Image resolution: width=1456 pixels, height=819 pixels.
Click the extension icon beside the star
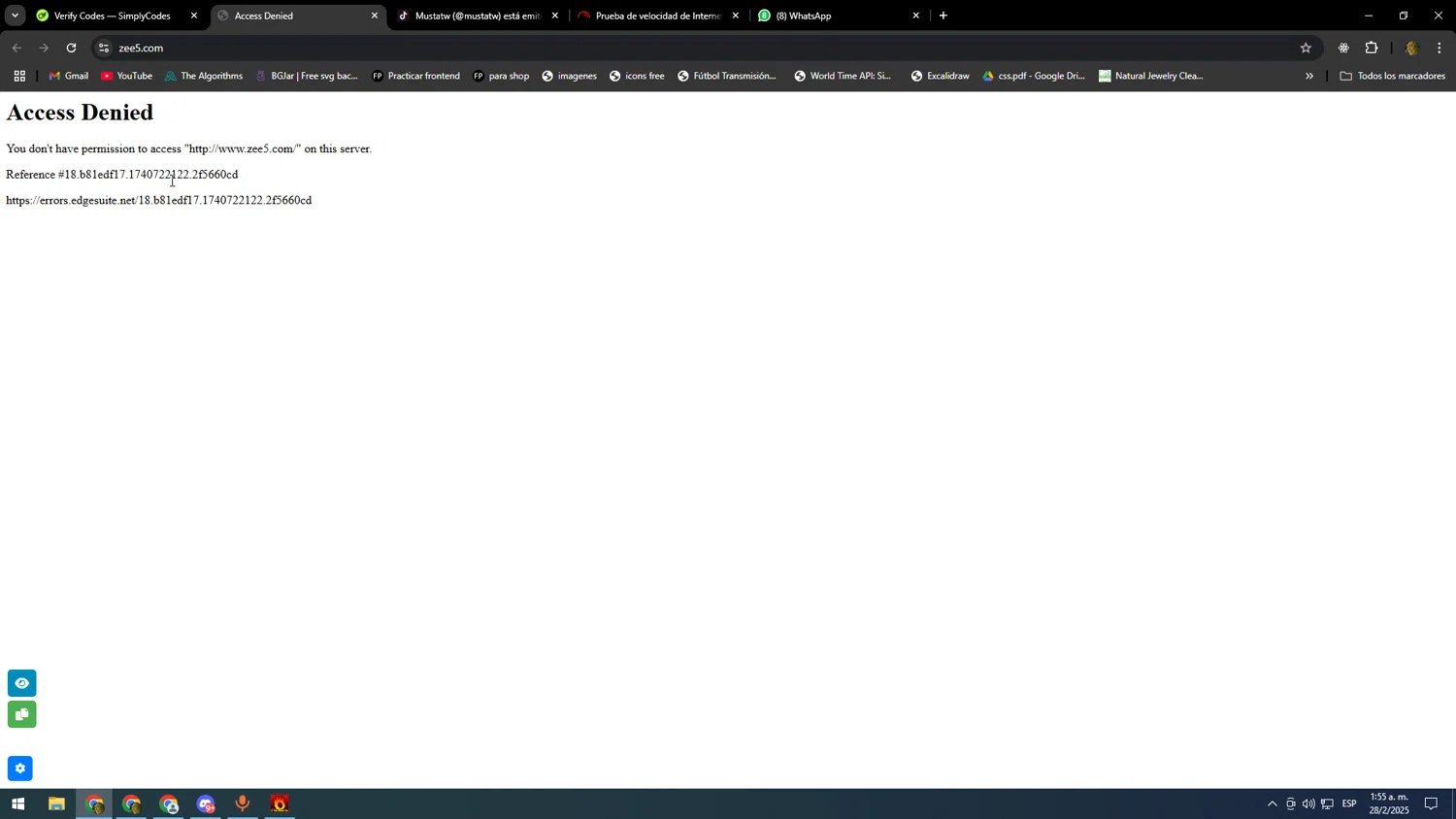tap(1343, 48)
